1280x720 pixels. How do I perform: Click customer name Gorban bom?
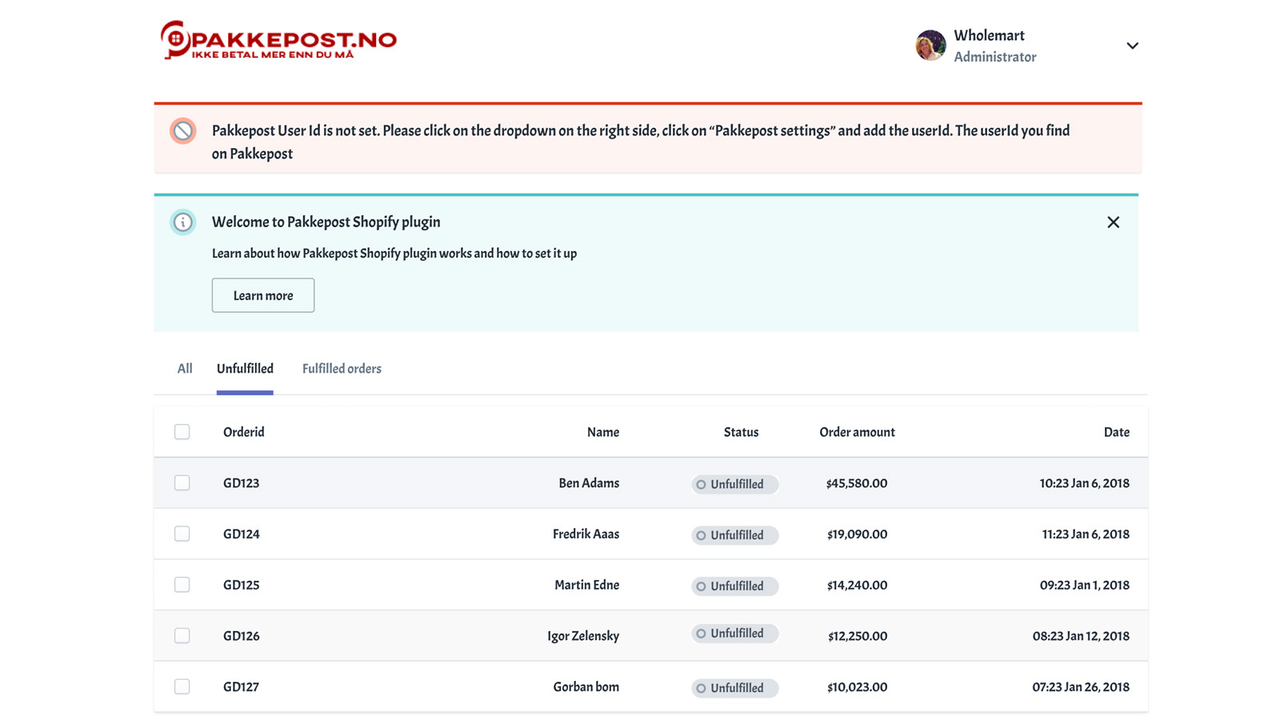coord(586,687)
